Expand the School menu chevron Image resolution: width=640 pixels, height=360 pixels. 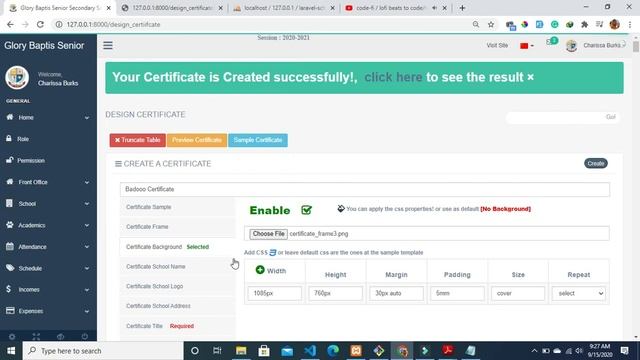tap(87, 204)
